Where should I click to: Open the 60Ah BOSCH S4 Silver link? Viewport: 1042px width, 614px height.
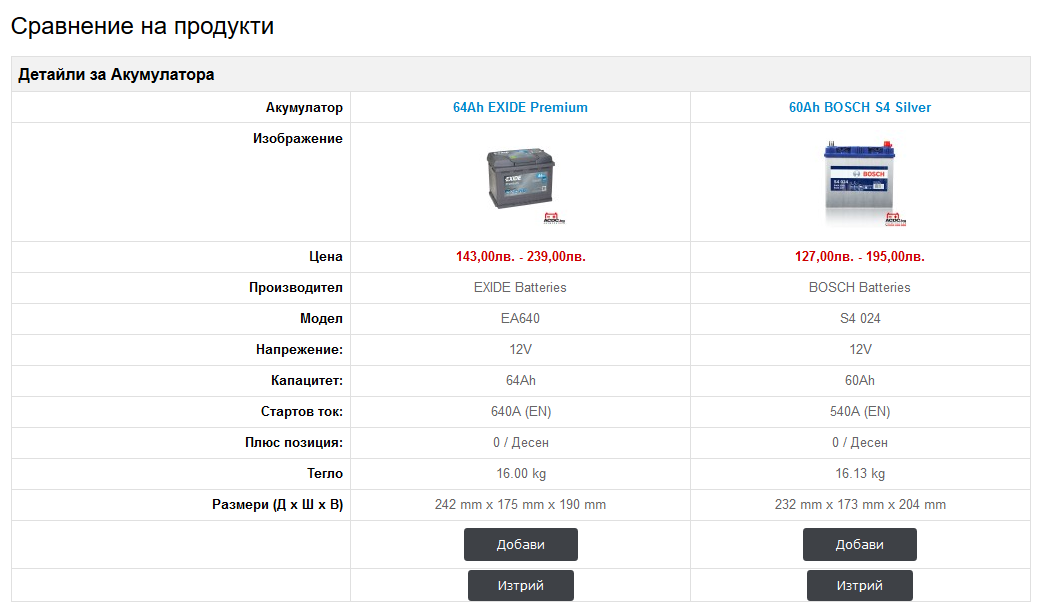(860, 108)
